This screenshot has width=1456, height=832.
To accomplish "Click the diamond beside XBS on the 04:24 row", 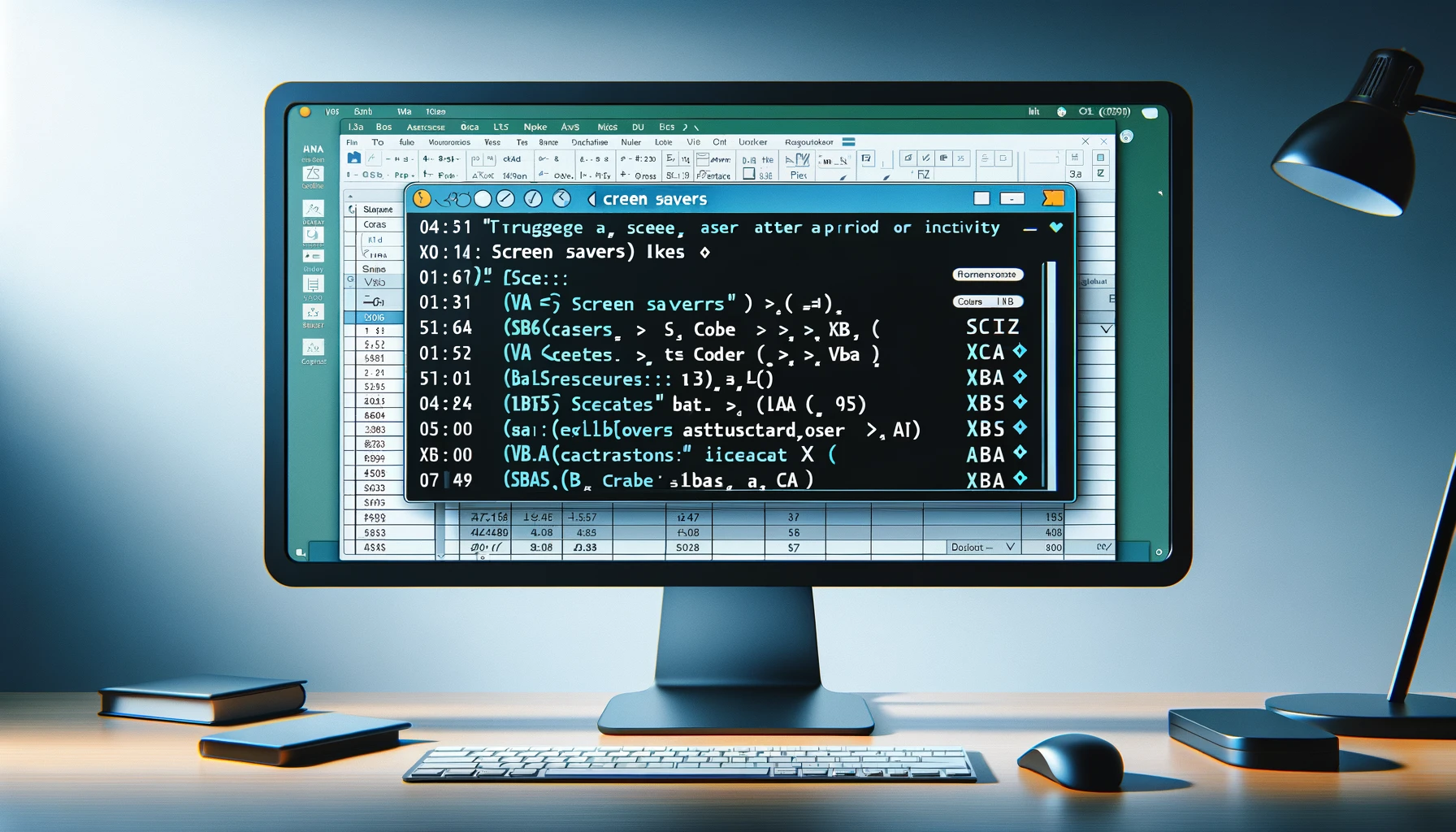I will point(1020,402).
